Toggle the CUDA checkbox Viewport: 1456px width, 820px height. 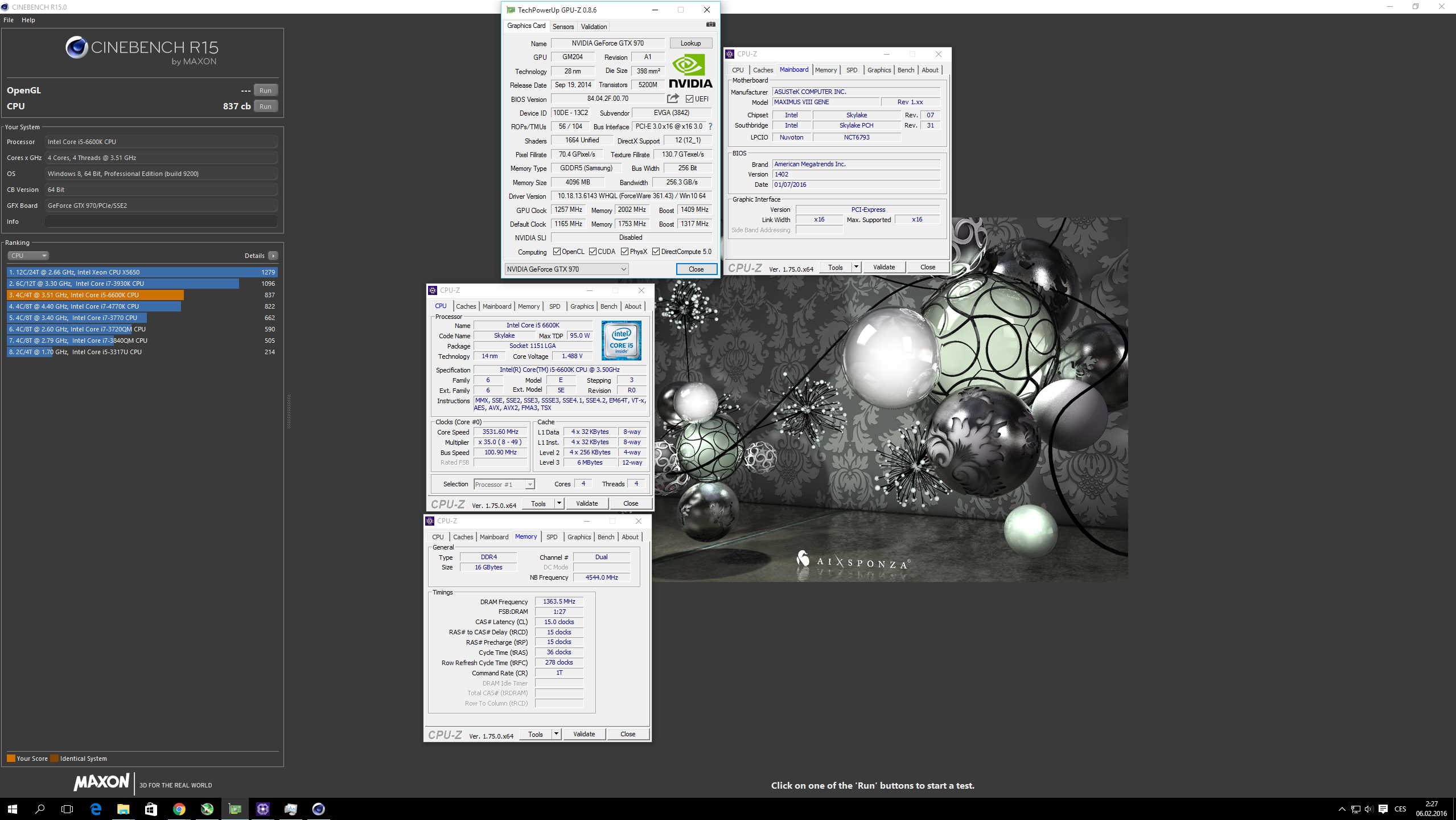click(593, 252)
